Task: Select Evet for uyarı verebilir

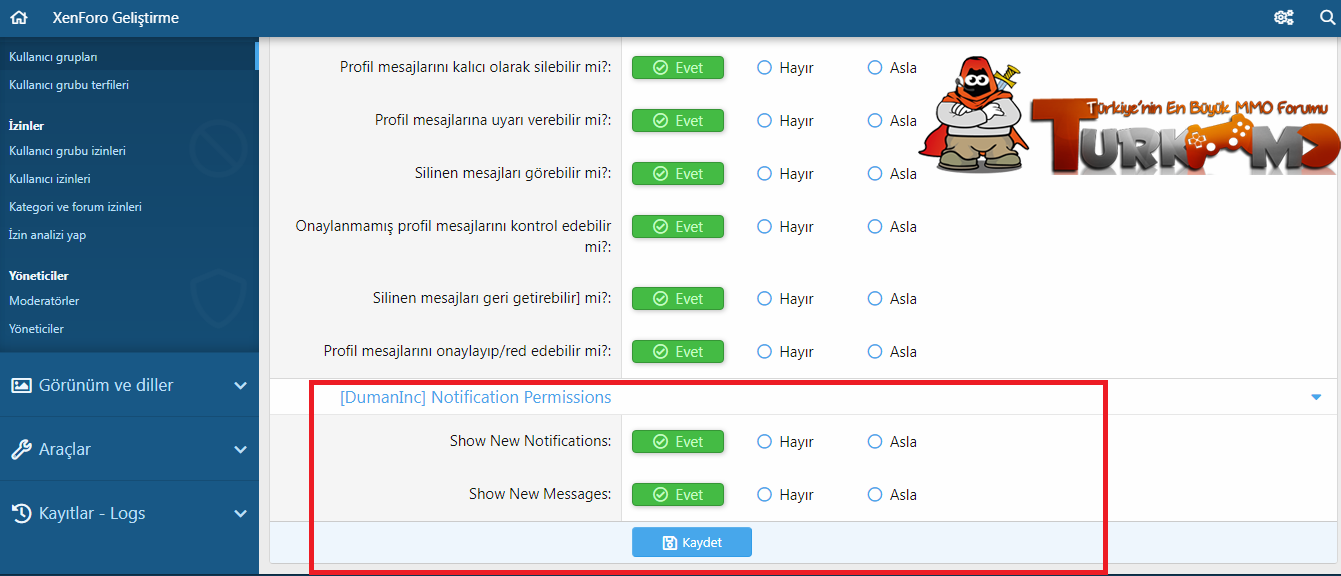Action: click(x=678, y=121)
